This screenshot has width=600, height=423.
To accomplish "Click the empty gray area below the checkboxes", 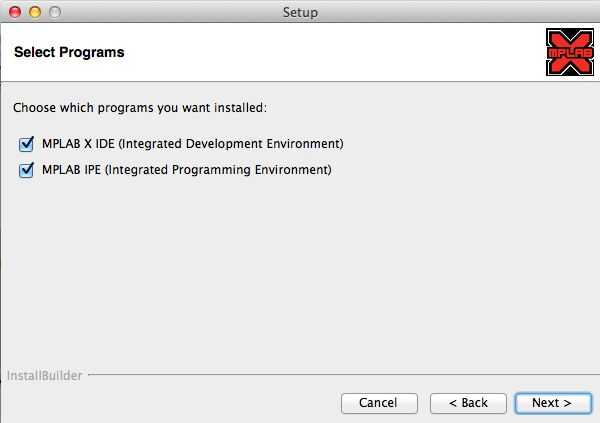I will click(x=300, y=270).
